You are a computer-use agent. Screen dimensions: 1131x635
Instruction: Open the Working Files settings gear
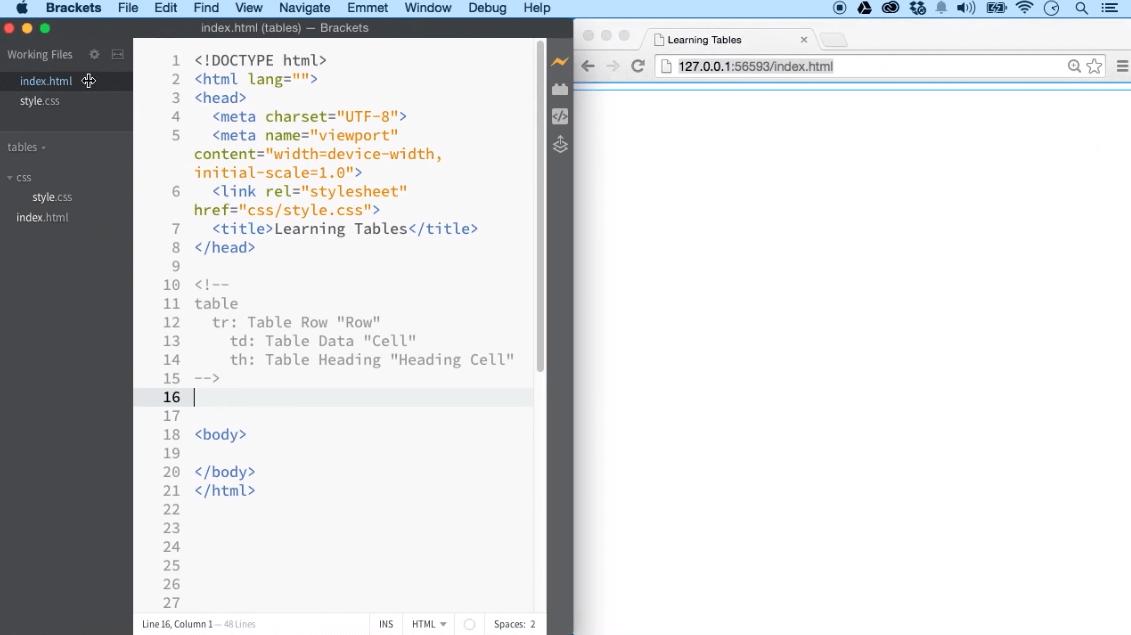(x=94, y=55)
